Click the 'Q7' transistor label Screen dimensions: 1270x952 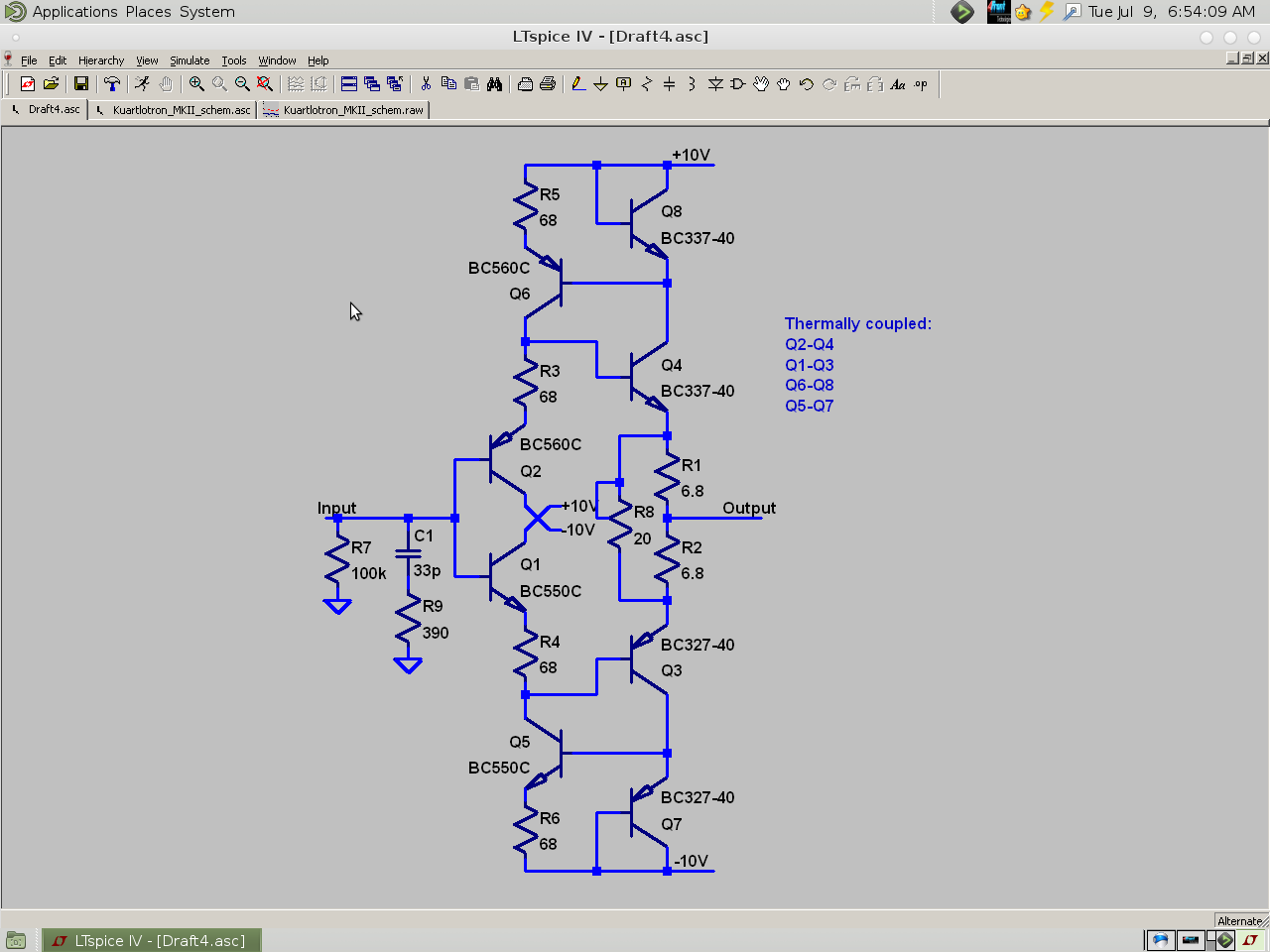(672, 824)
